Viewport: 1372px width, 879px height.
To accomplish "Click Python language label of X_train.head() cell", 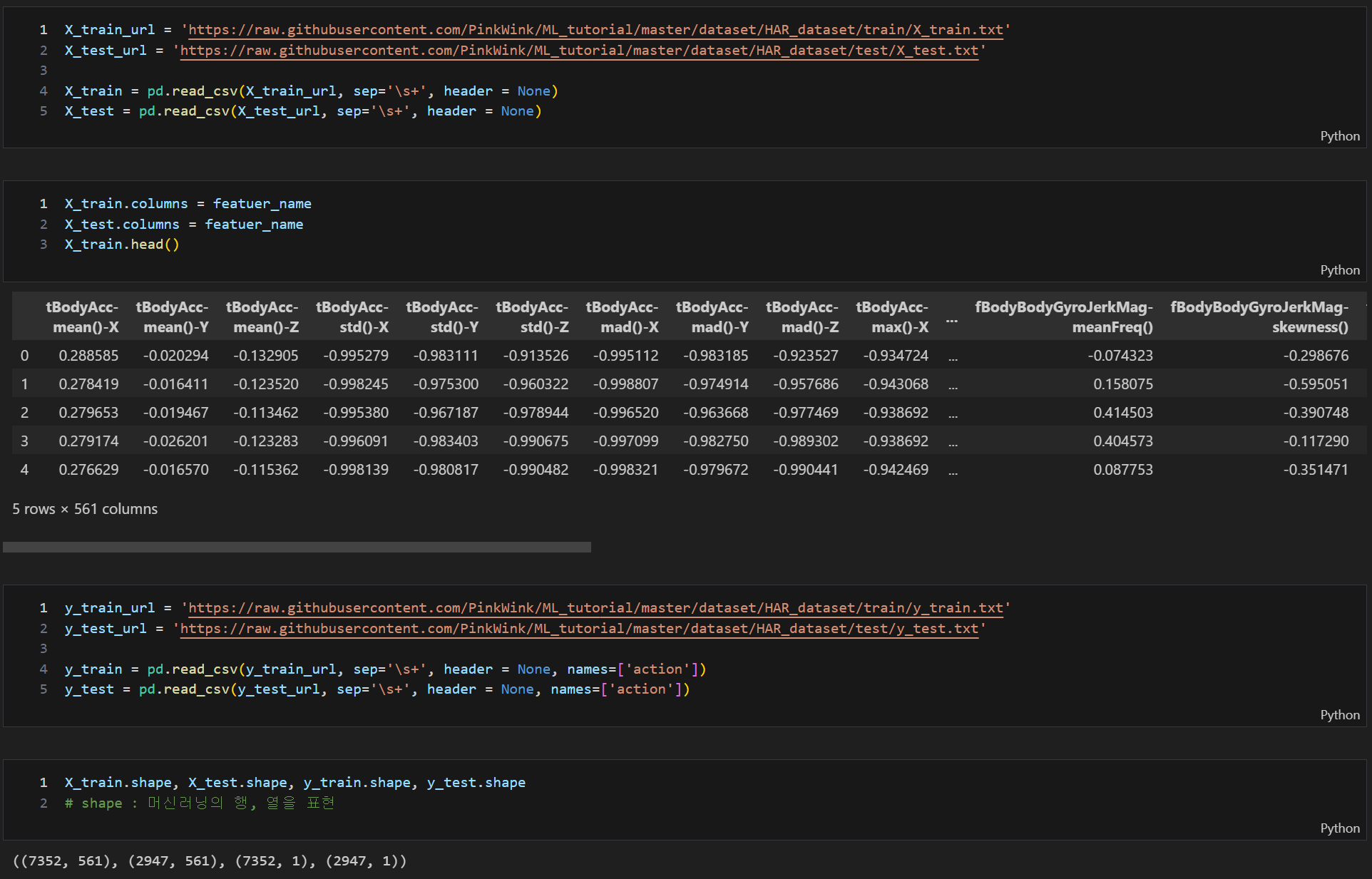I will point(1339,270).
